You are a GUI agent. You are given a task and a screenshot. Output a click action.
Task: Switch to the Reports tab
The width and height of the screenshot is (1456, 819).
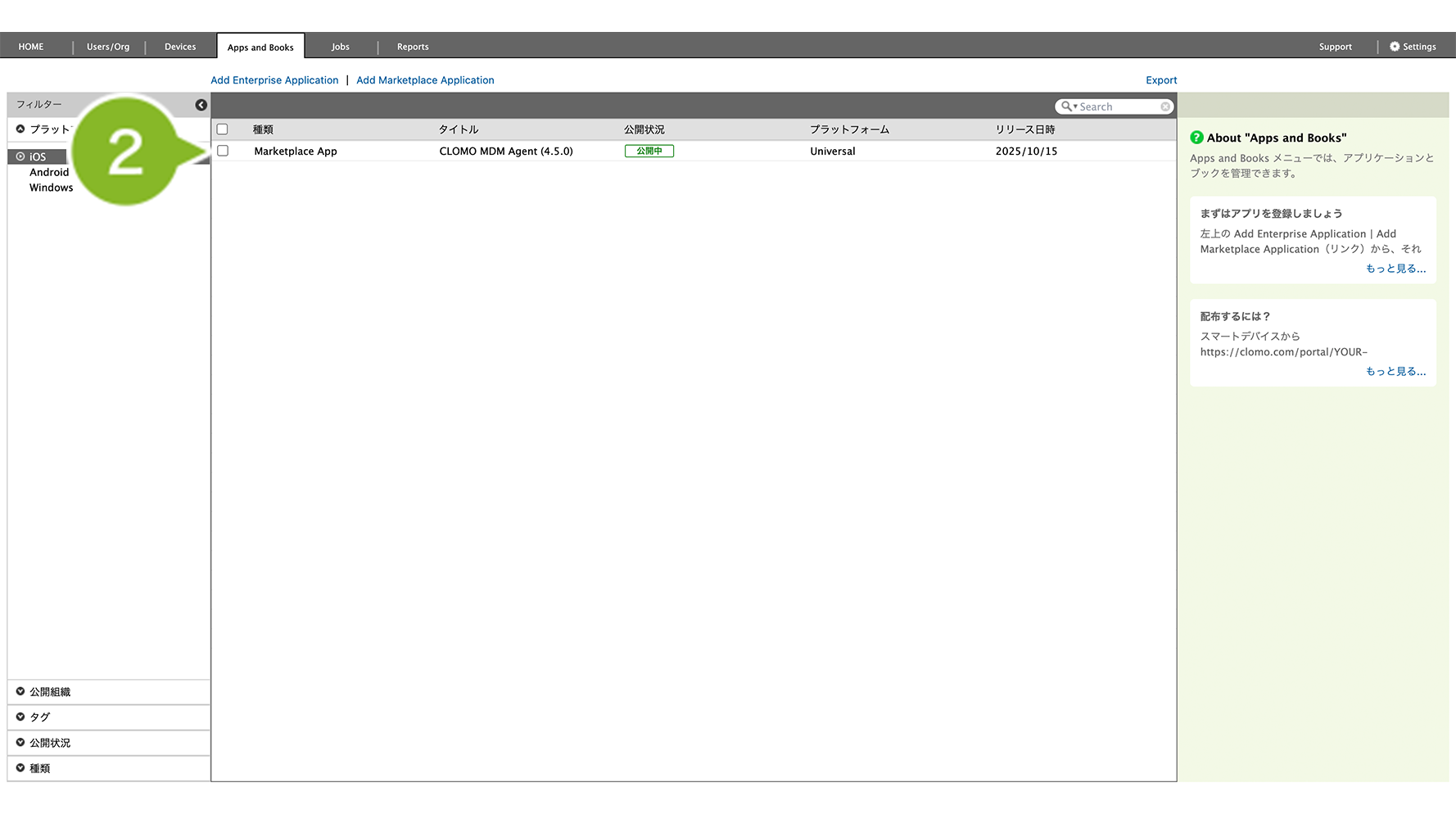tap(413, 47)
